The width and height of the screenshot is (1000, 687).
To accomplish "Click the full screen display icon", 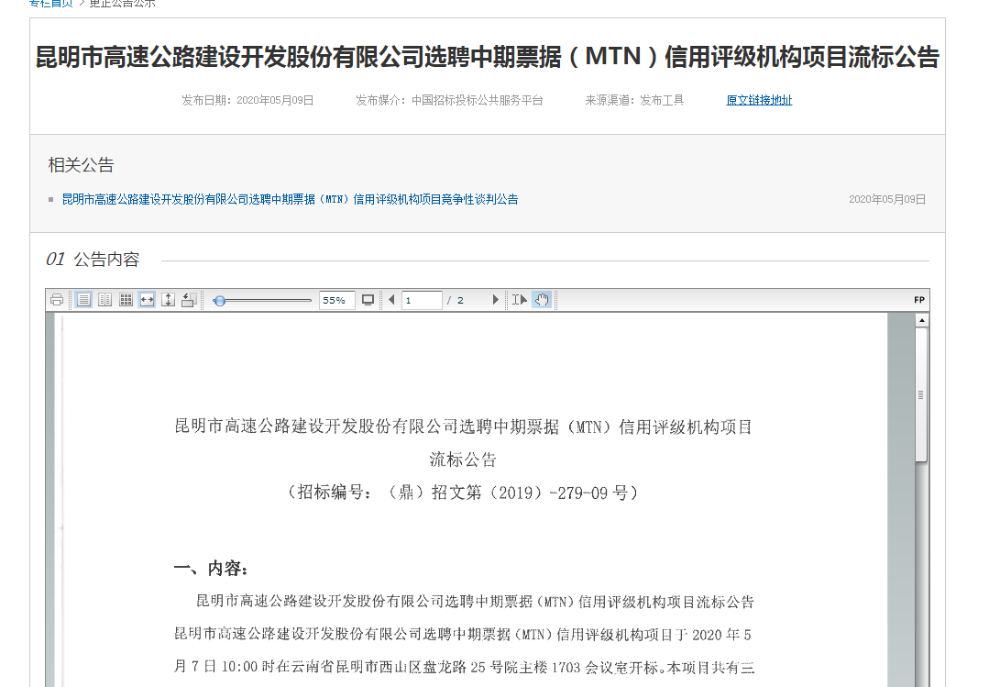I will point(368,300).
